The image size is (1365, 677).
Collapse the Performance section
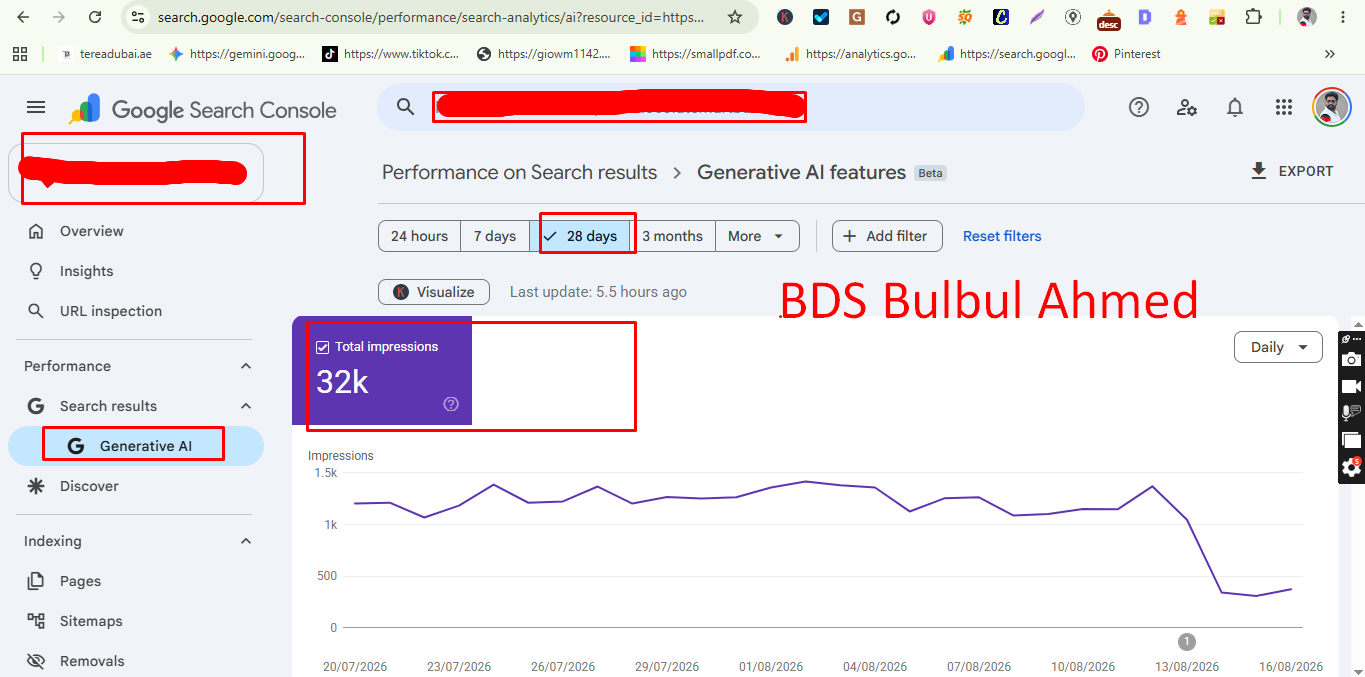point(246,366)
